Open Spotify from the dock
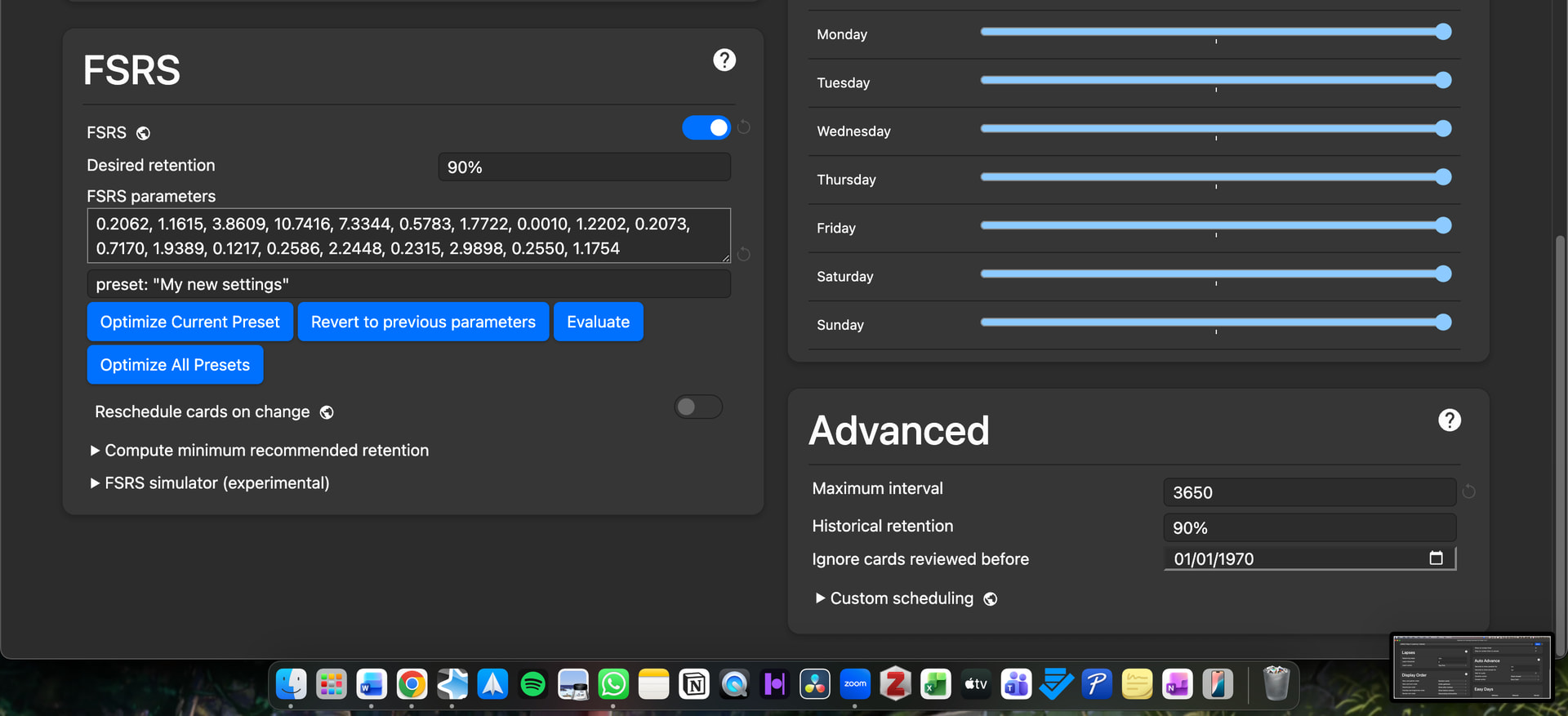The image size is (1568, 716). pyautogui.click(x=532, y=684)
